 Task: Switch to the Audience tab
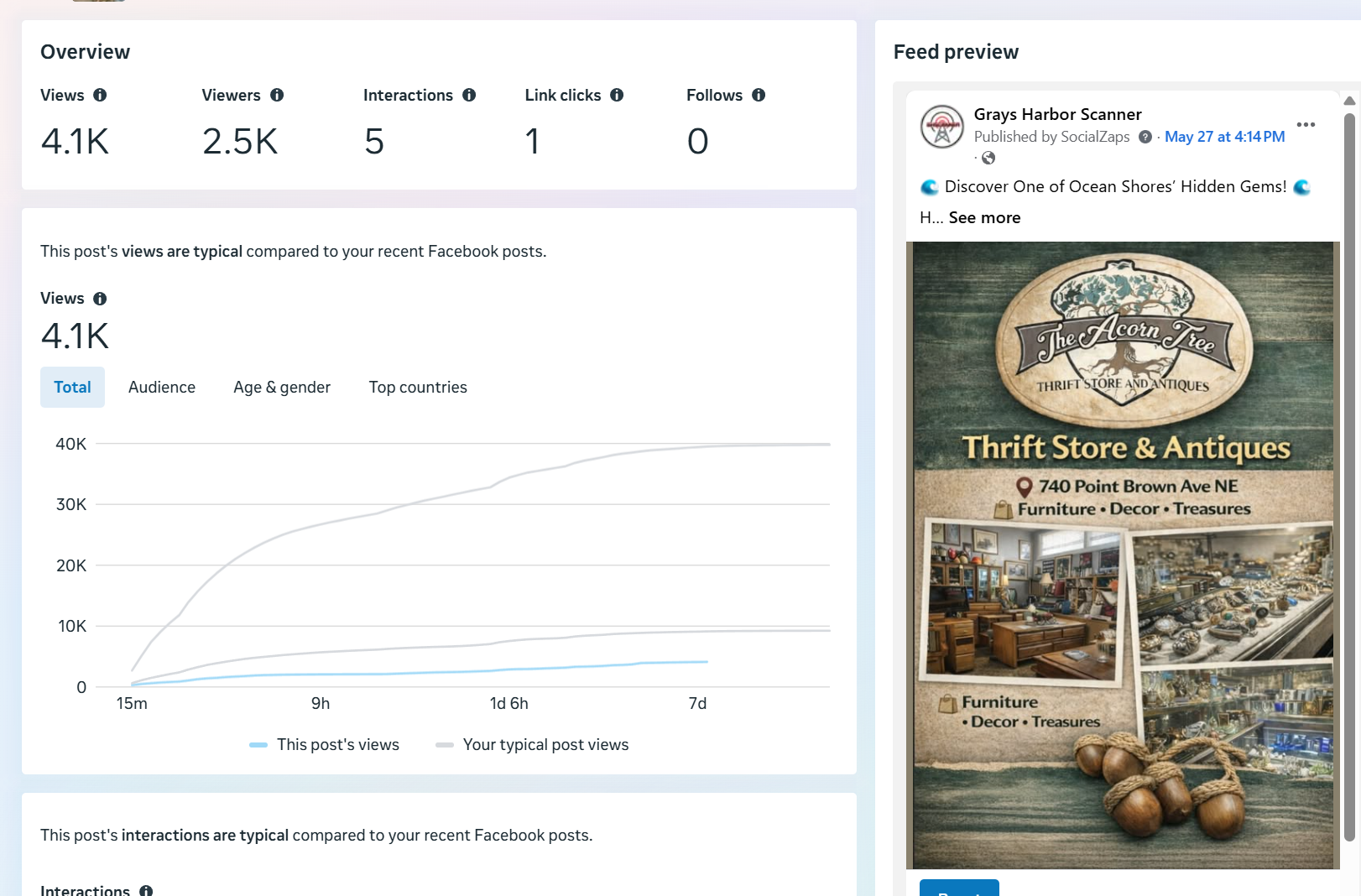[162, 387]
